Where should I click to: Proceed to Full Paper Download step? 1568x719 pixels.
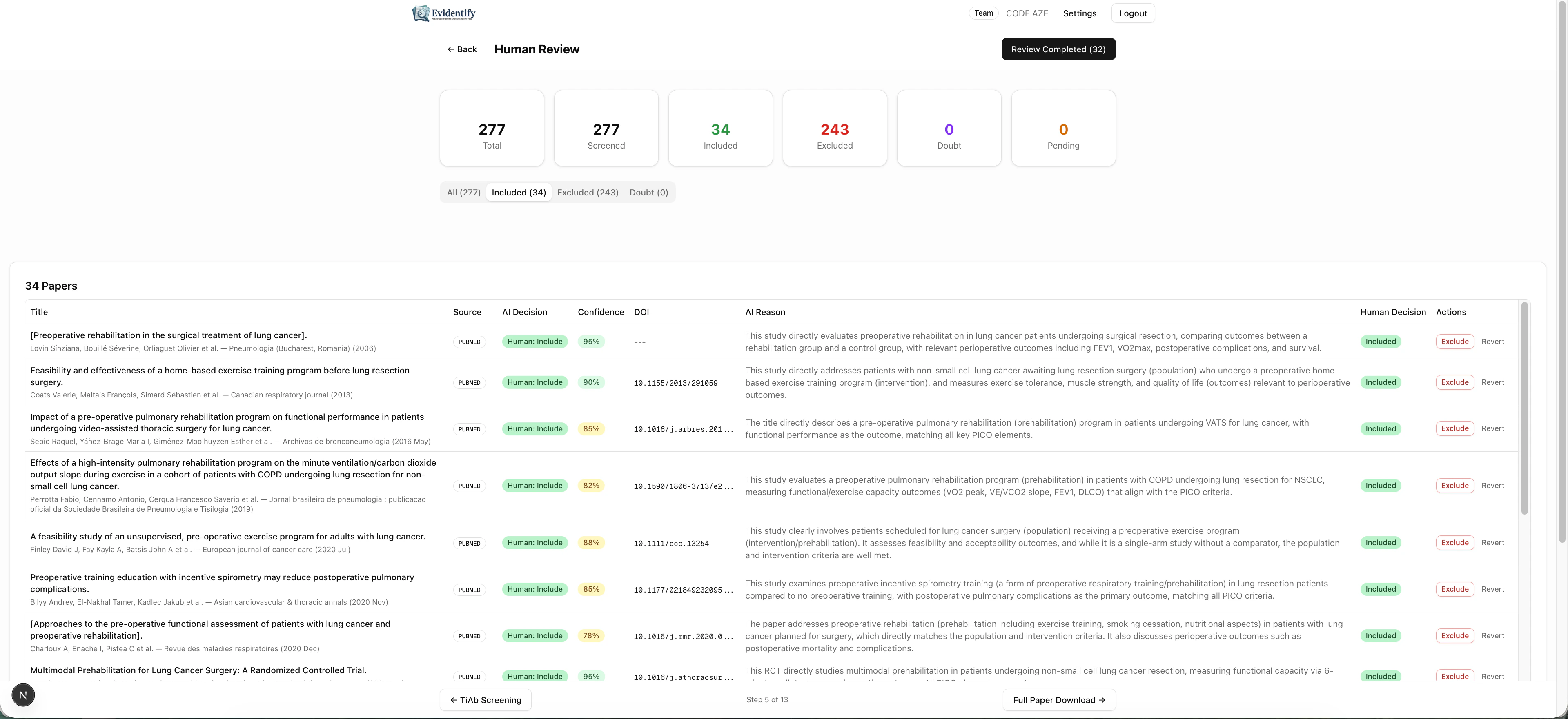tap(1058, 700)
